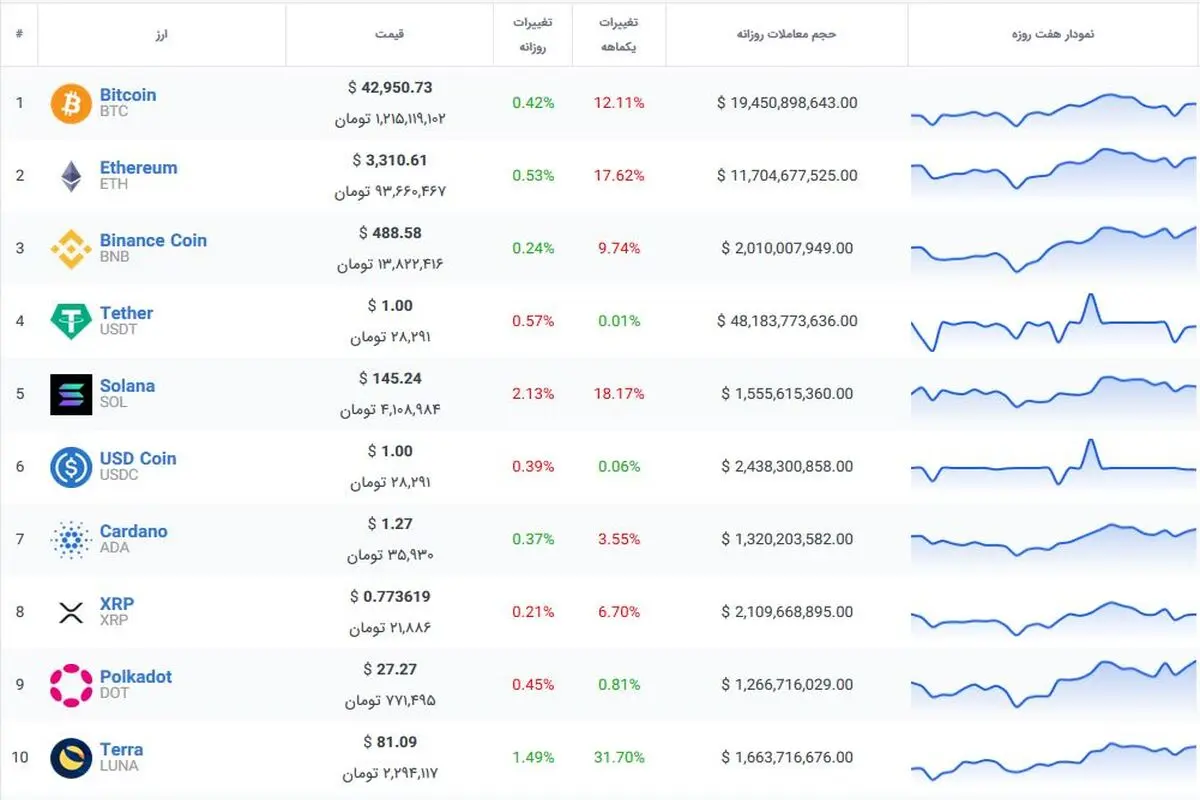Screen dimensions: 1200x800
Task: Click the blue USD Coin logo
Action: tap(71, 467)
